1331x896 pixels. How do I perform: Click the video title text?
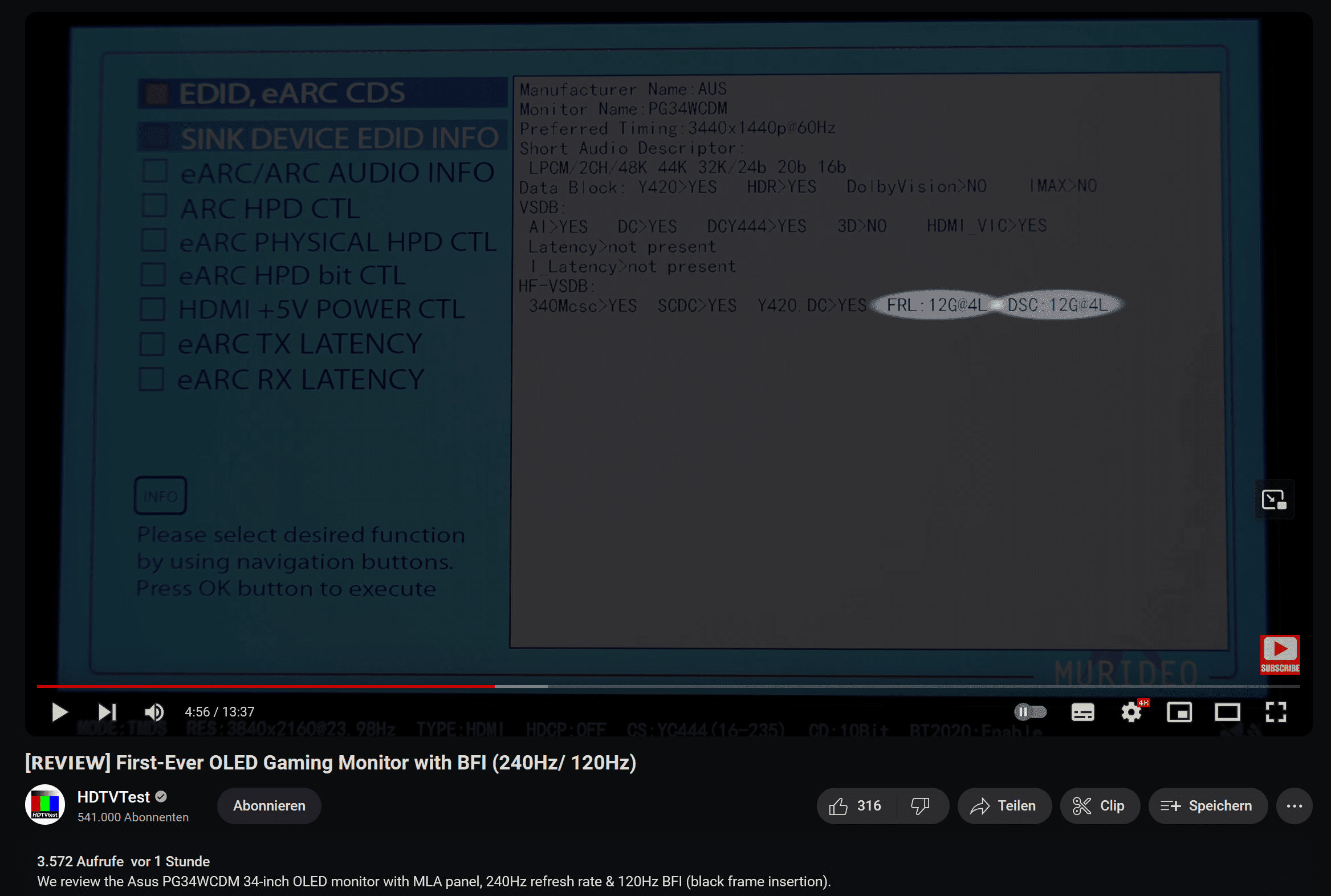[x=331, y=762]
